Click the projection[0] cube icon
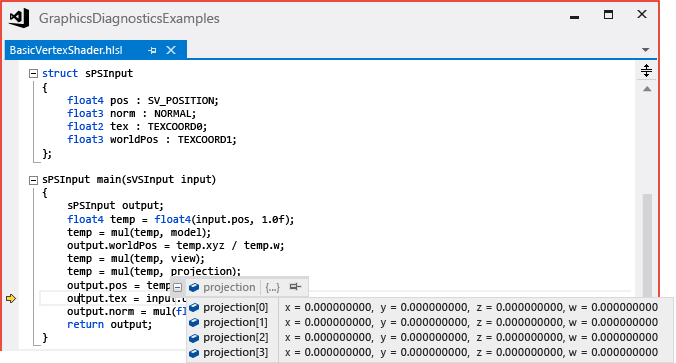 pos(194,307)
